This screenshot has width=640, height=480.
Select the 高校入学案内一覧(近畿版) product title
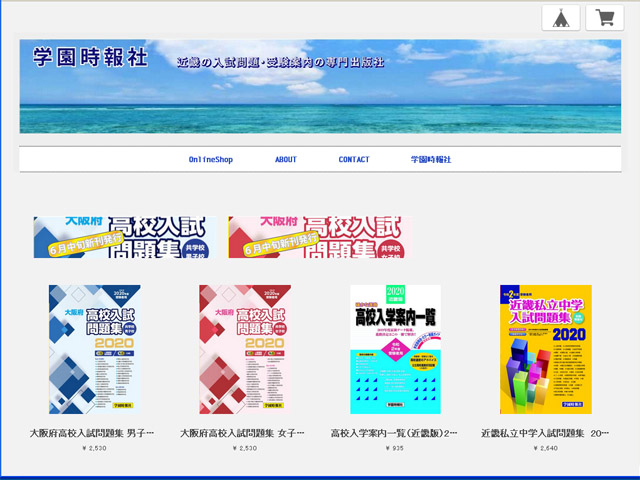(x=394, y=433)
